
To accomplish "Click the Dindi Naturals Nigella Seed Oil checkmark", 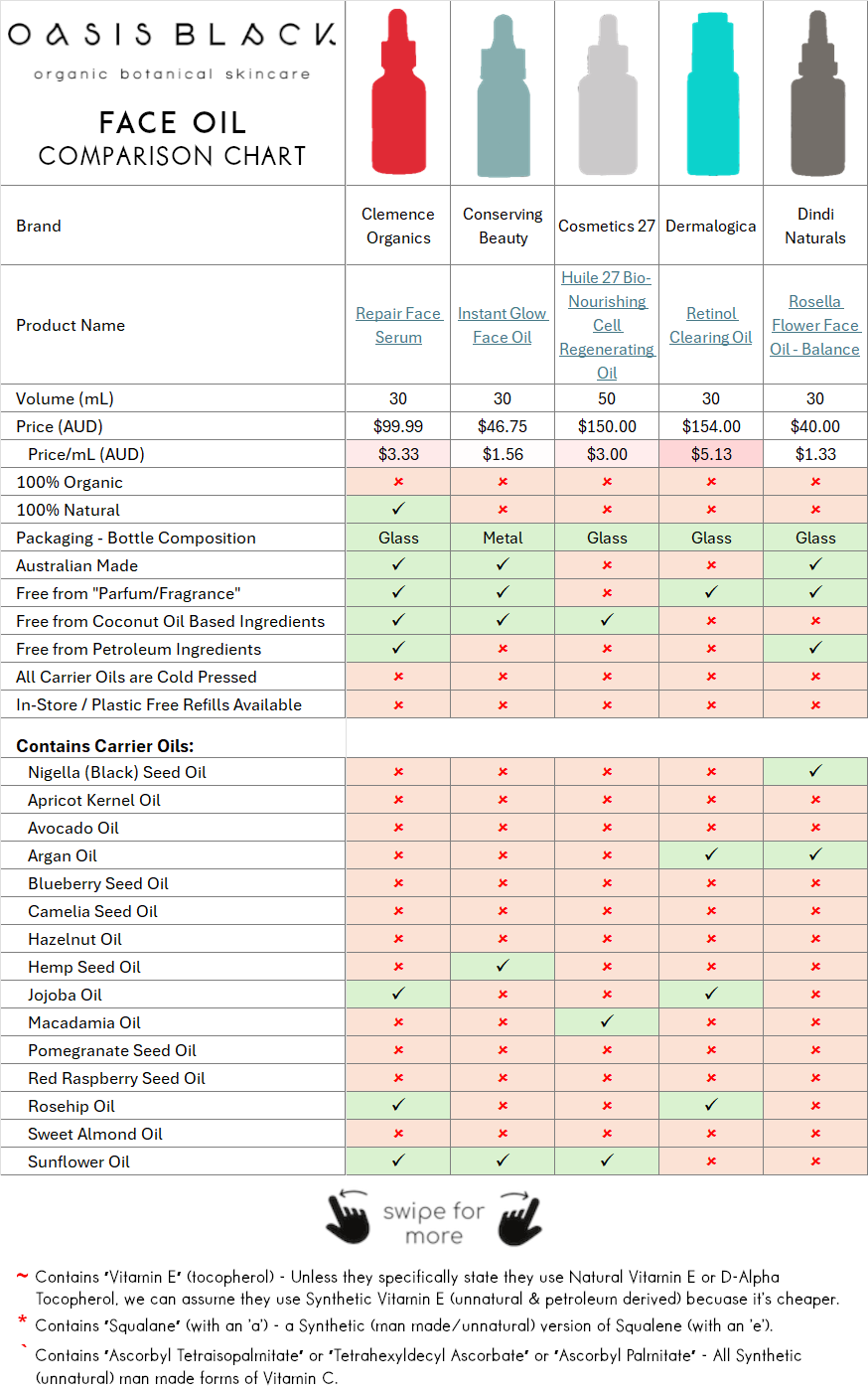I will pyautogui.click(x=815, y=771).
